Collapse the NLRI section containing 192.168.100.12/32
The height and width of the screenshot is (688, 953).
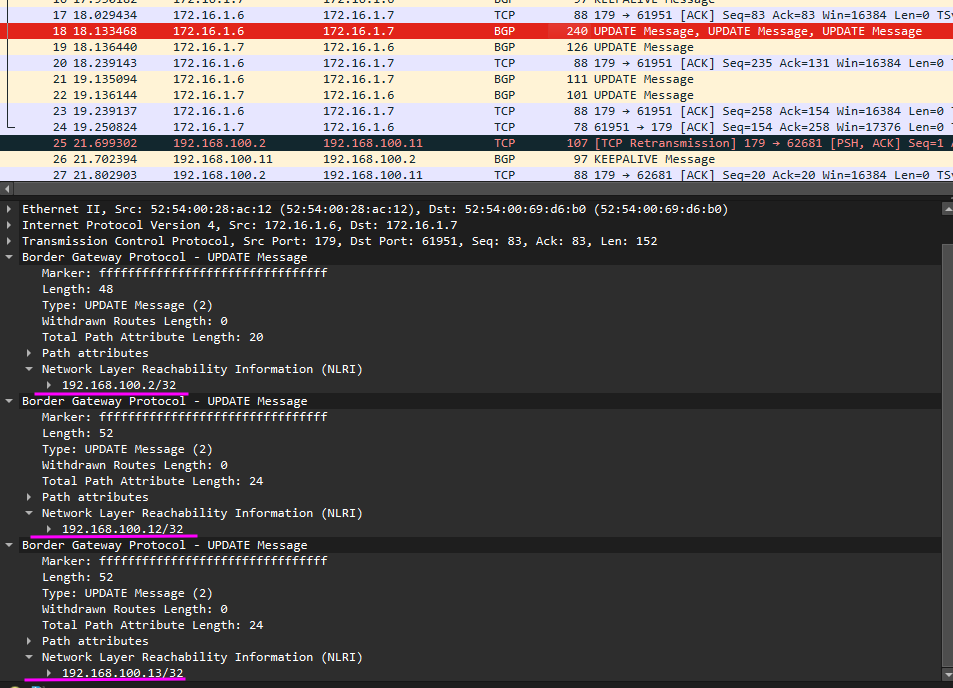click(x=29, y=513)
